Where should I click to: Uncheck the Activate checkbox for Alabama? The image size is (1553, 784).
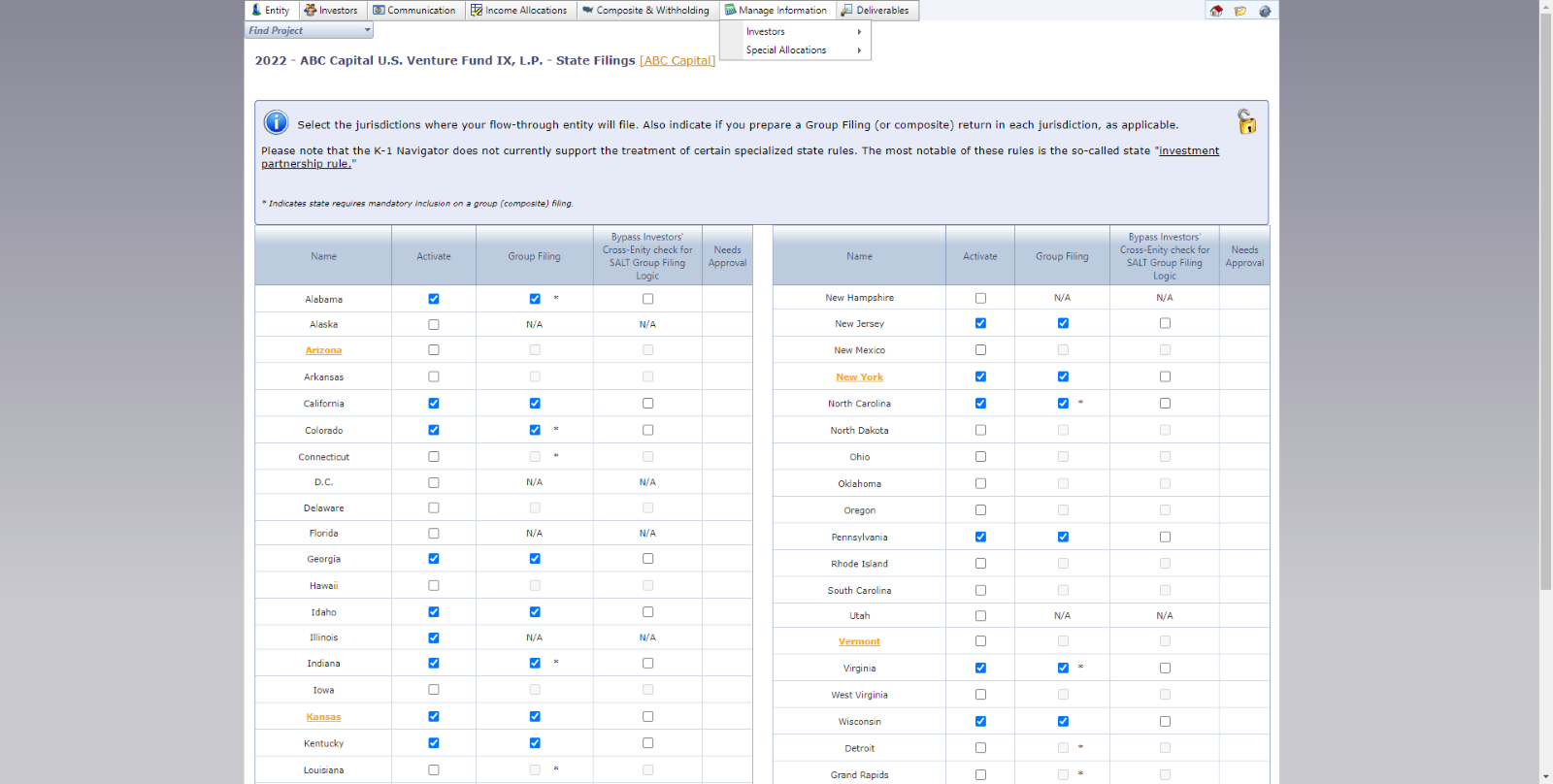[x=434, y=299]
